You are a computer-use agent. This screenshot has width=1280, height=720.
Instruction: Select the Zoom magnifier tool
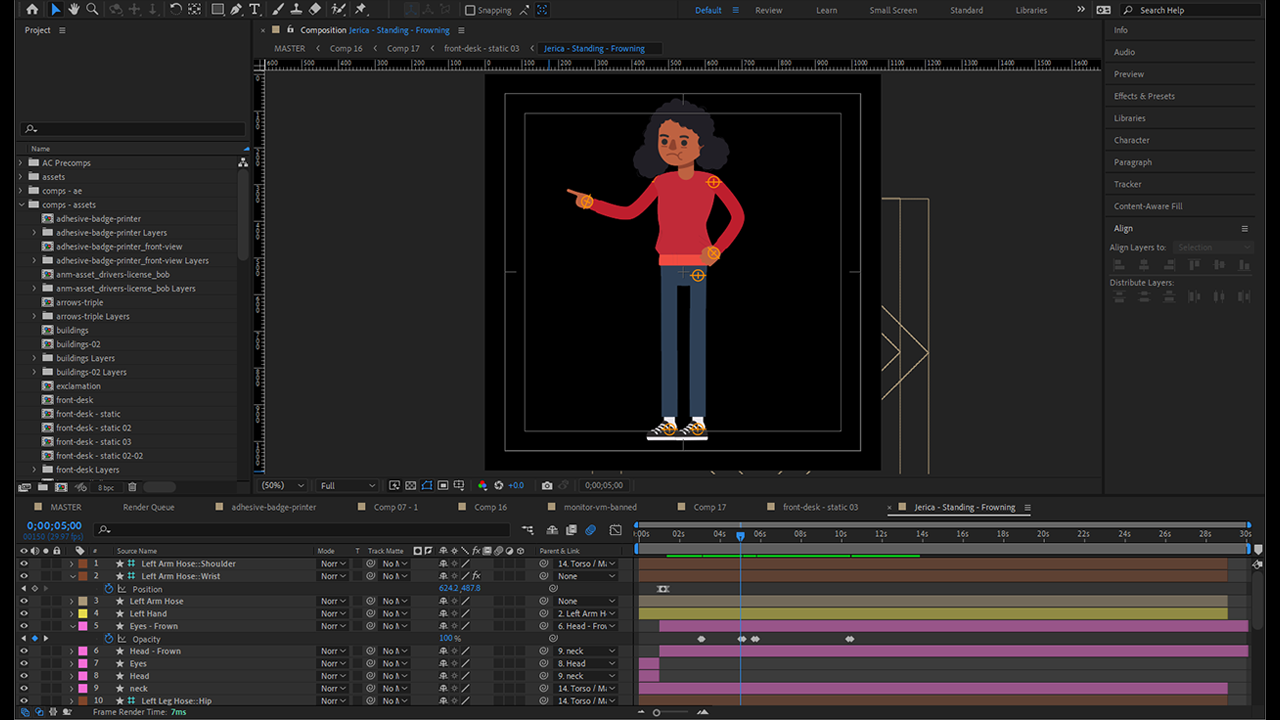(x=92, y=9)
